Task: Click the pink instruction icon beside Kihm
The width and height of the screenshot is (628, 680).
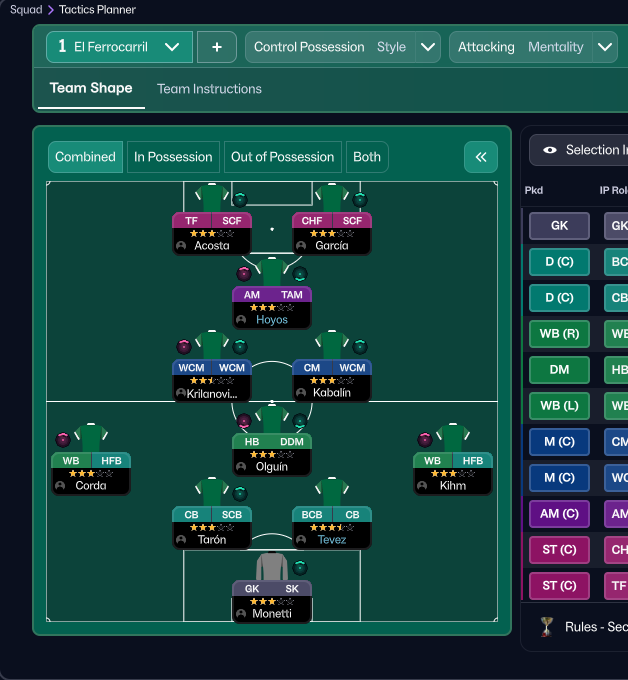Action: coord(425,439)
